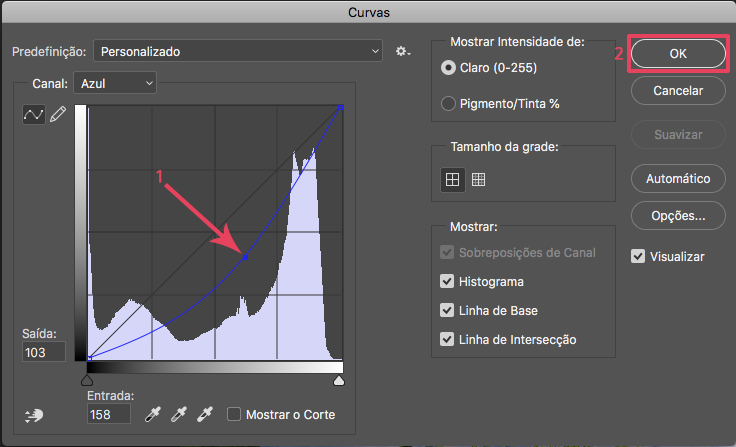Toggle the Linha de Base checkbox
The width and height of the screenshot is (736, 447).
click(x=447, y=310)
